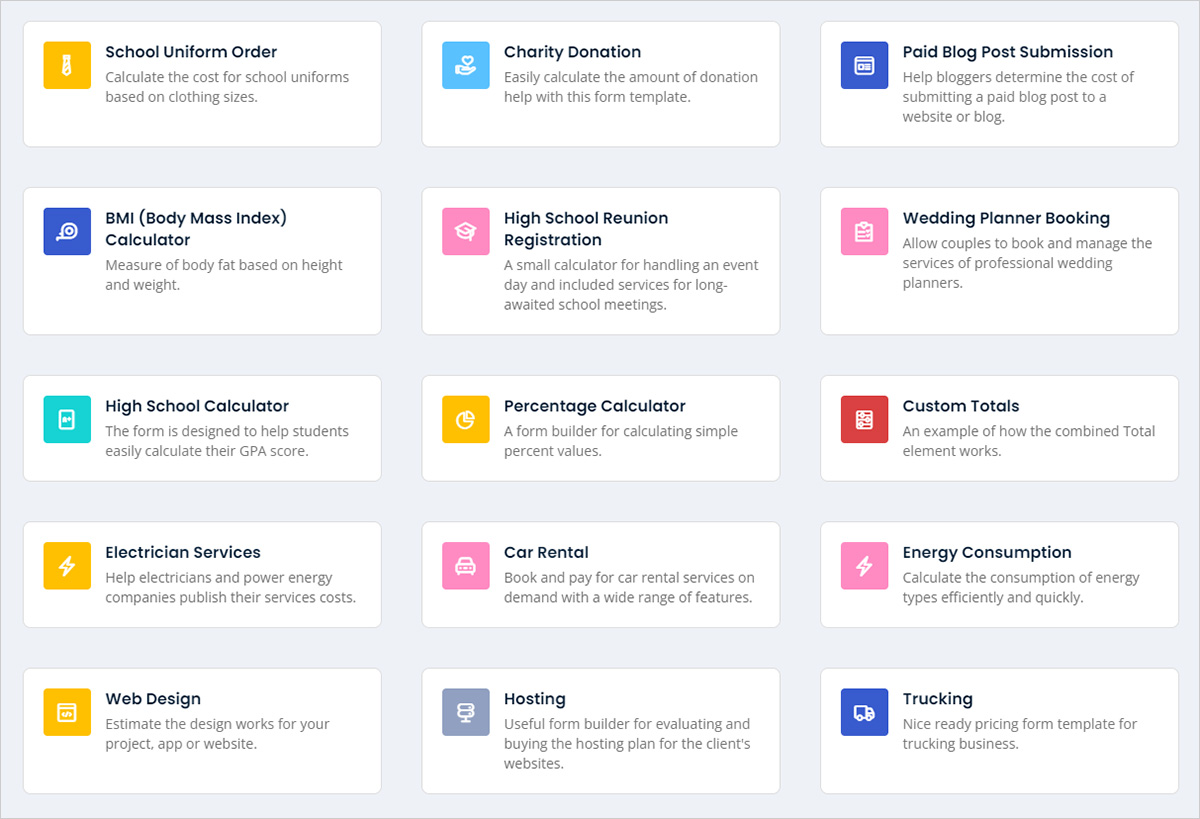Click the Trucking truck icon

(x=865, y=712)
